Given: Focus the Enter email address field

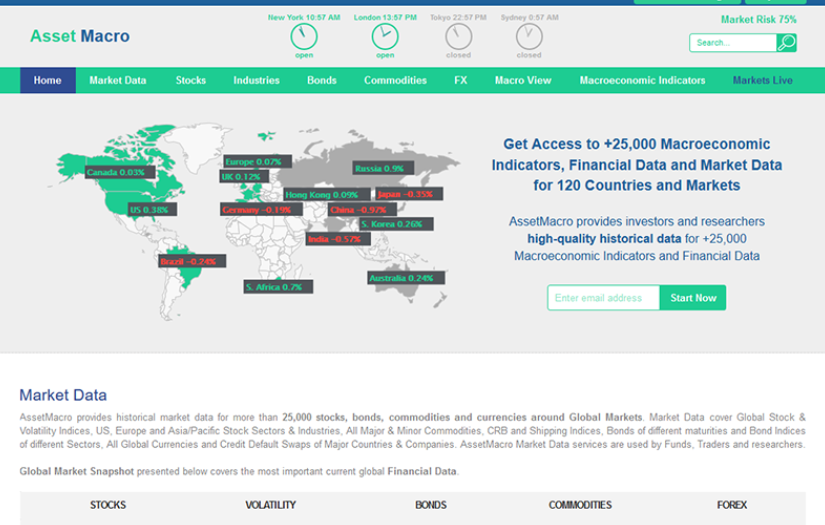Looking at the screenshot, I should pos(603,298).
